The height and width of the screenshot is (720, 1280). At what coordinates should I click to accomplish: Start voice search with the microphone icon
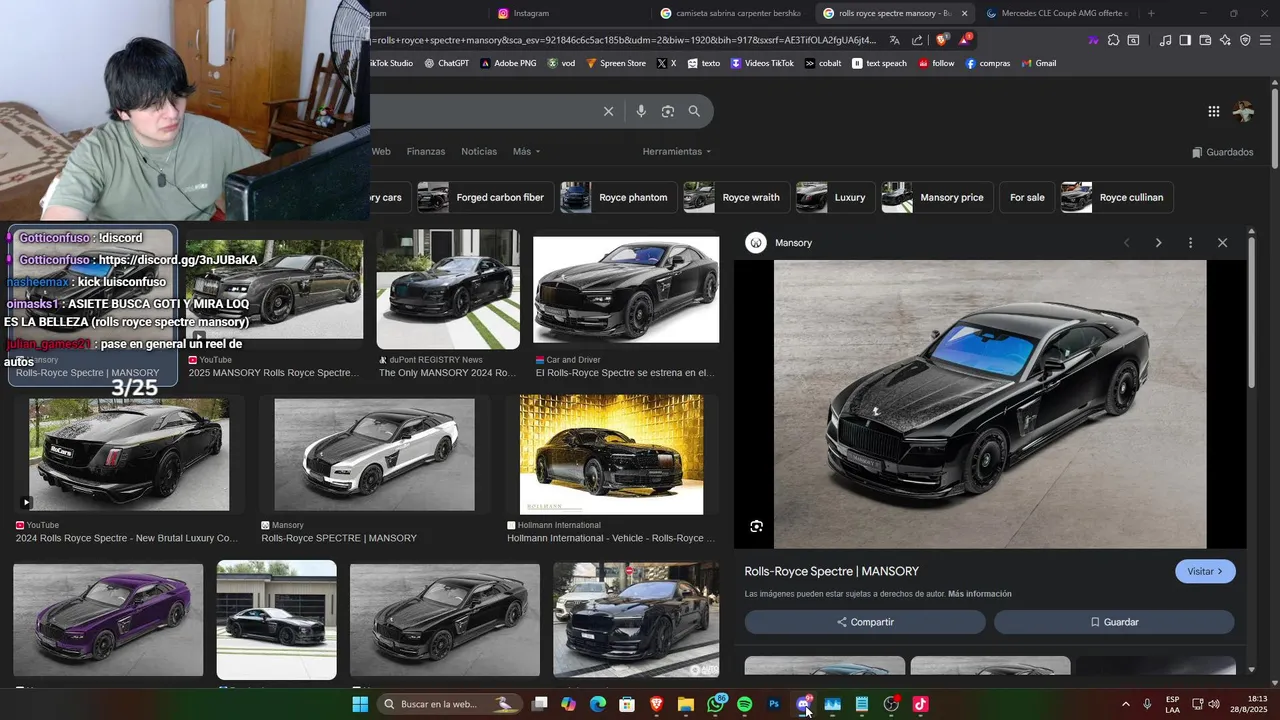[641, 111]
